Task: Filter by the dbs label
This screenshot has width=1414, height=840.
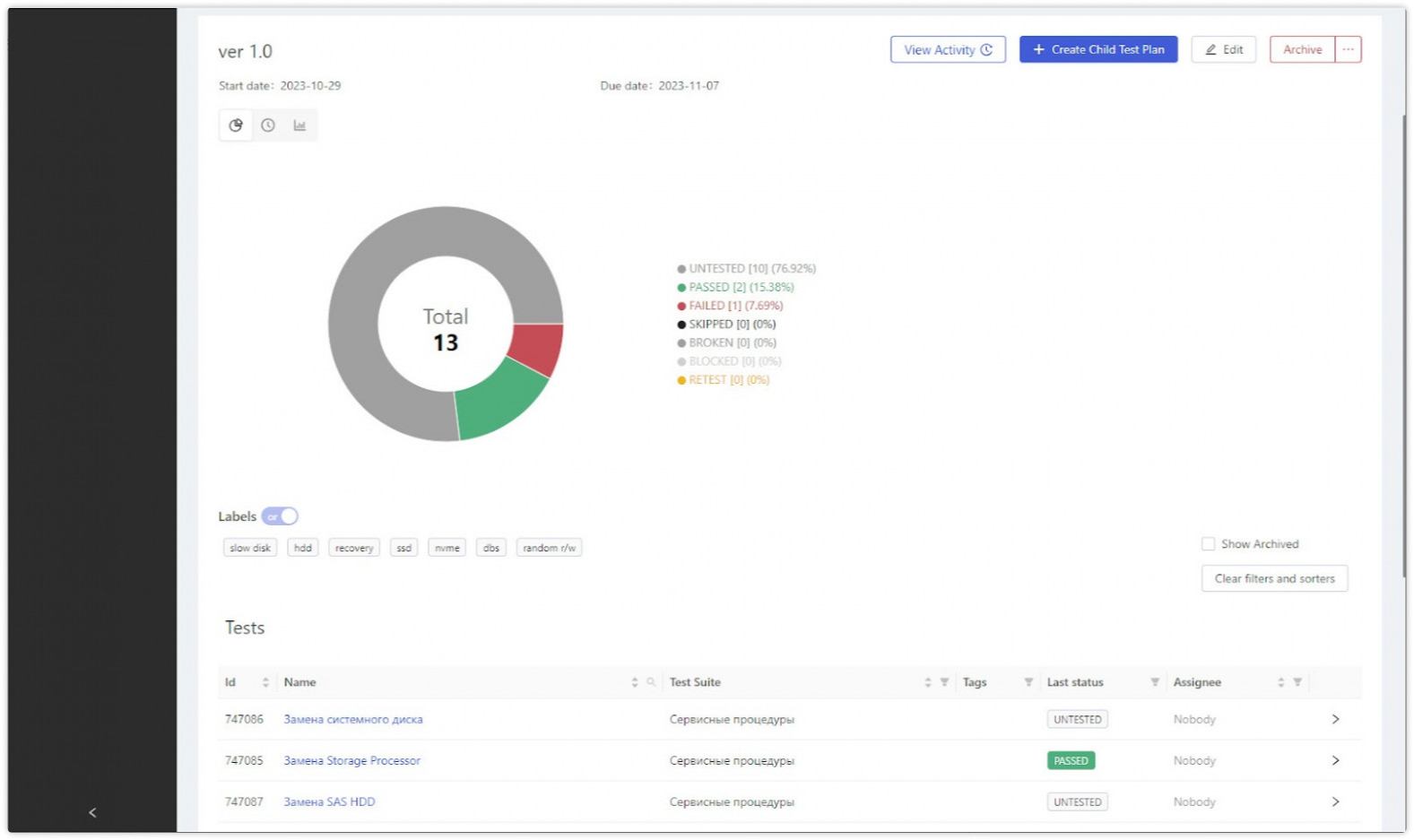Action: click(x=491, y=548)
